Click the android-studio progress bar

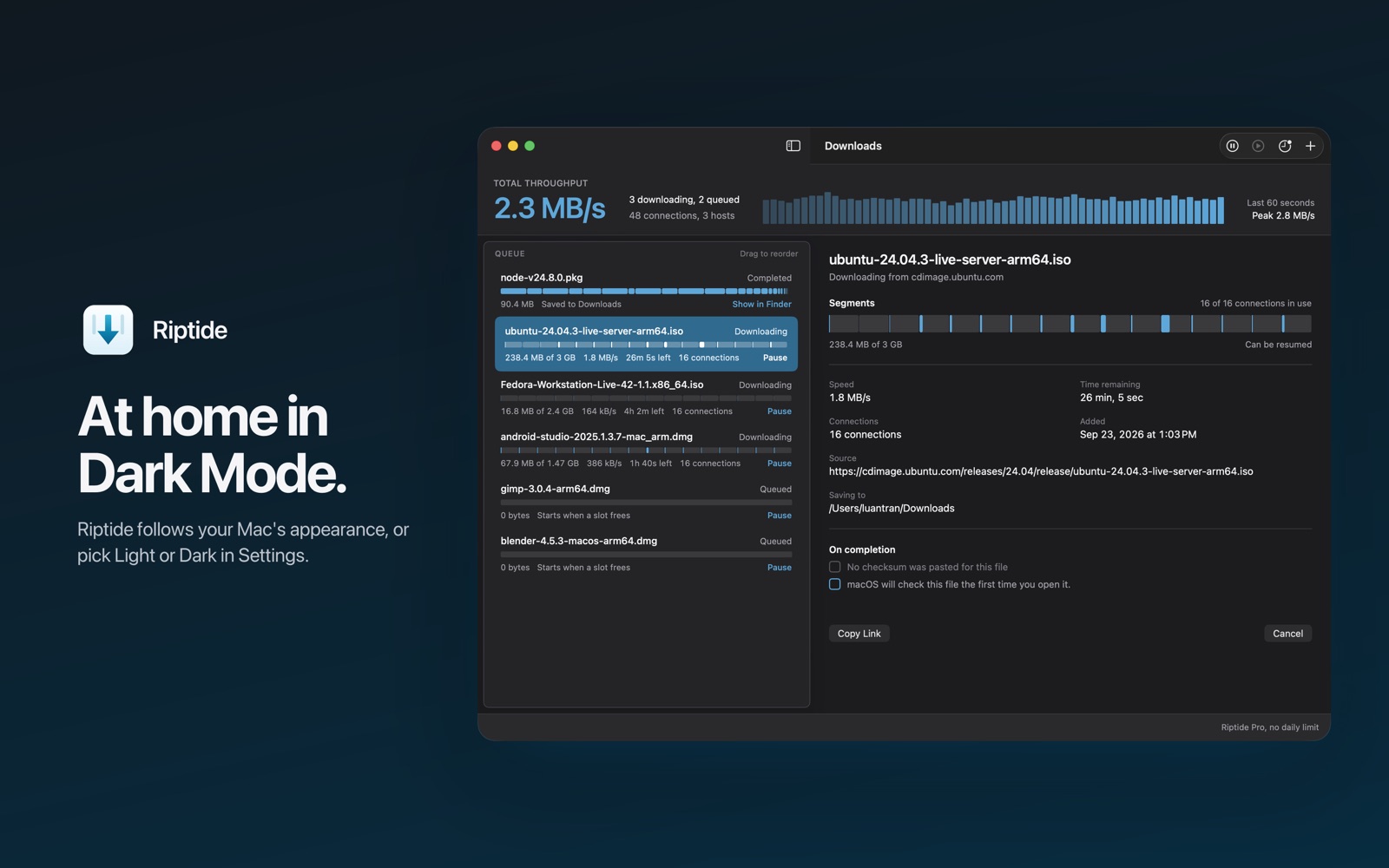(x=646, y=450)
